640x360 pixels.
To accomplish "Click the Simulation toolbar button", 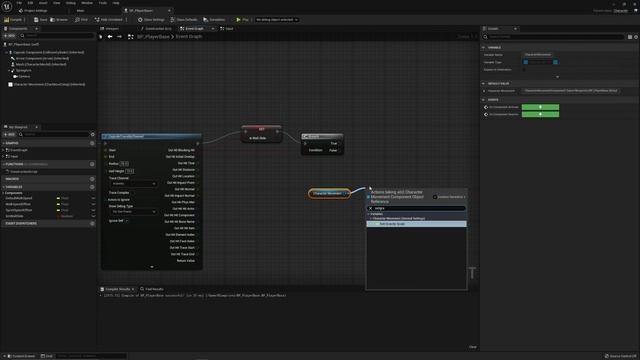I will coord(214,20).
